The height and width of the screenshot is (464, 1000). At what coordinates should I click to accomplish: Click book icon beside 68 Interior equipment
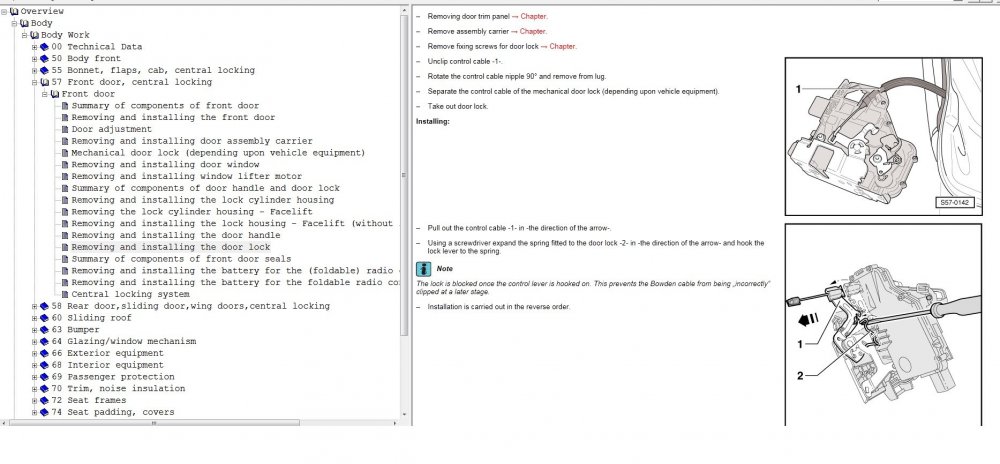pyautogui.click(x=44, y=365)
